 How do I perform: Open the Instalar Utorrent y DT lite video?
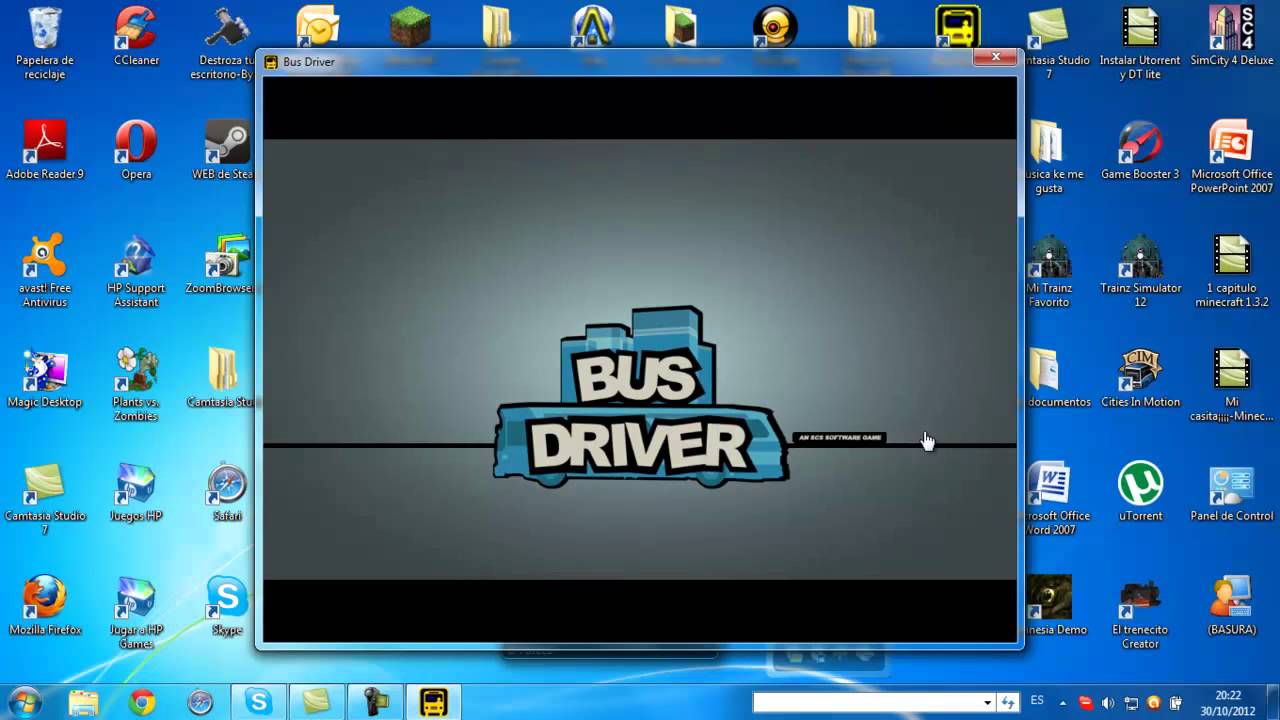coord(1140,42)
